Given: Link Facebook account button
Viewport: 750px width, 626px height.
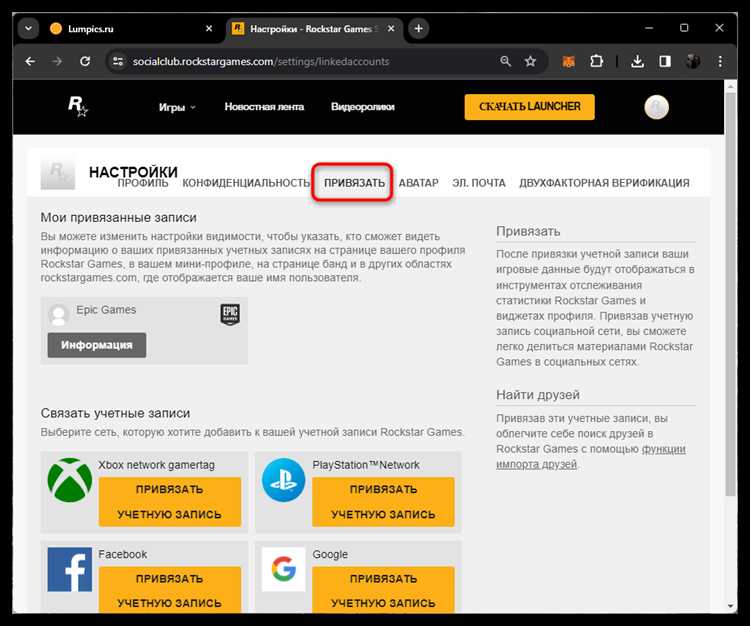Looking at the screenshot, I should (170, 590).
